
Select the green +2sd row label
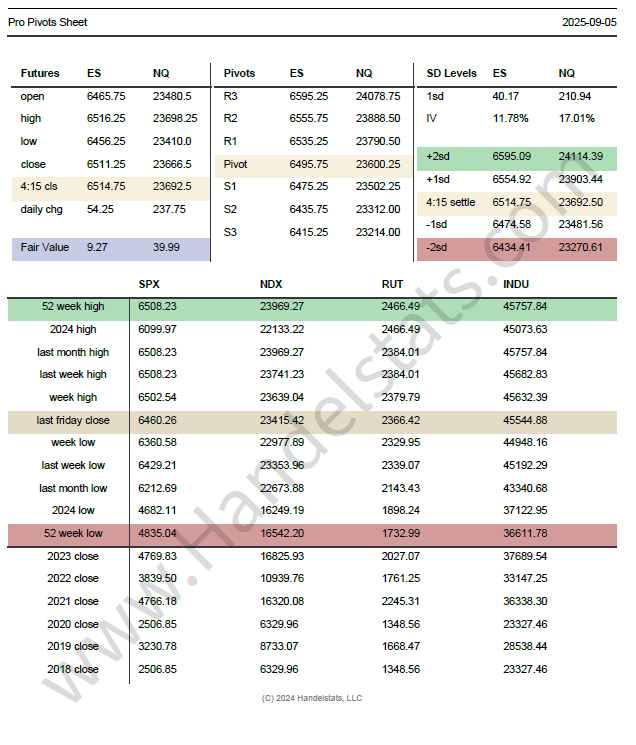439,157
